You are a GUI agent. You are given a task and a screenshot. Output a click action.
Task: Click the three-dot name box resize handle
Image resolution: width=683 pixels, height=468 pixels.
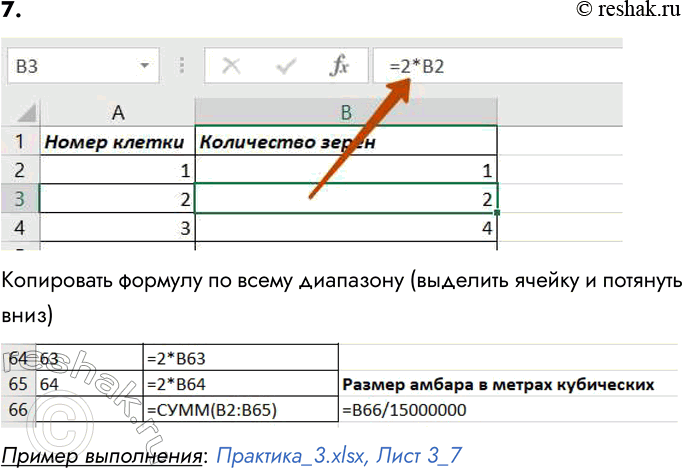(x=182, y=67)
